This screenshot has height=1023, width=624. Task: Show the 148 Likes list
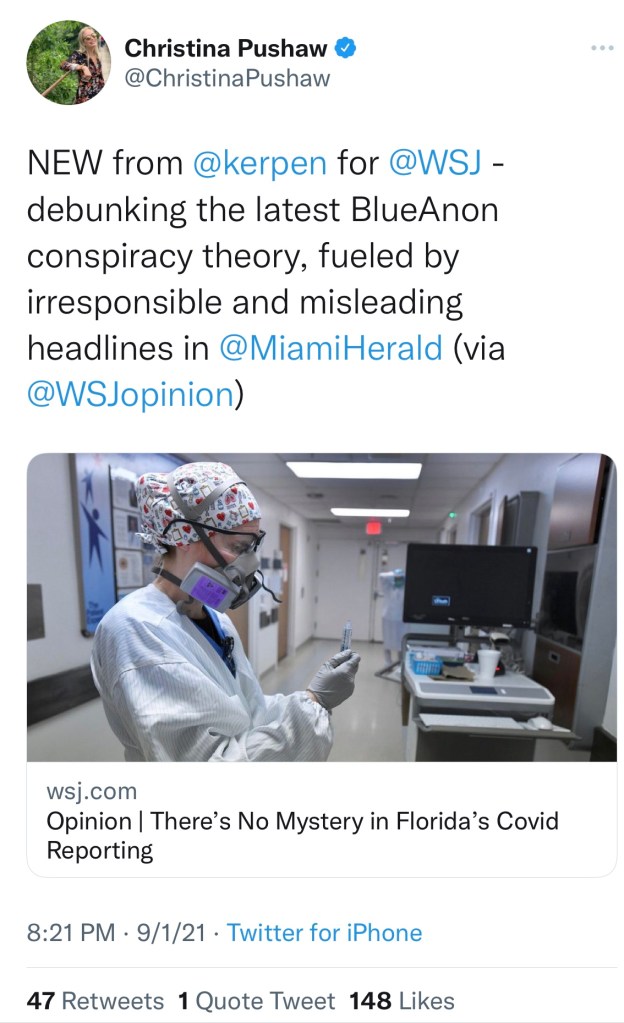tap(401, 1000)
